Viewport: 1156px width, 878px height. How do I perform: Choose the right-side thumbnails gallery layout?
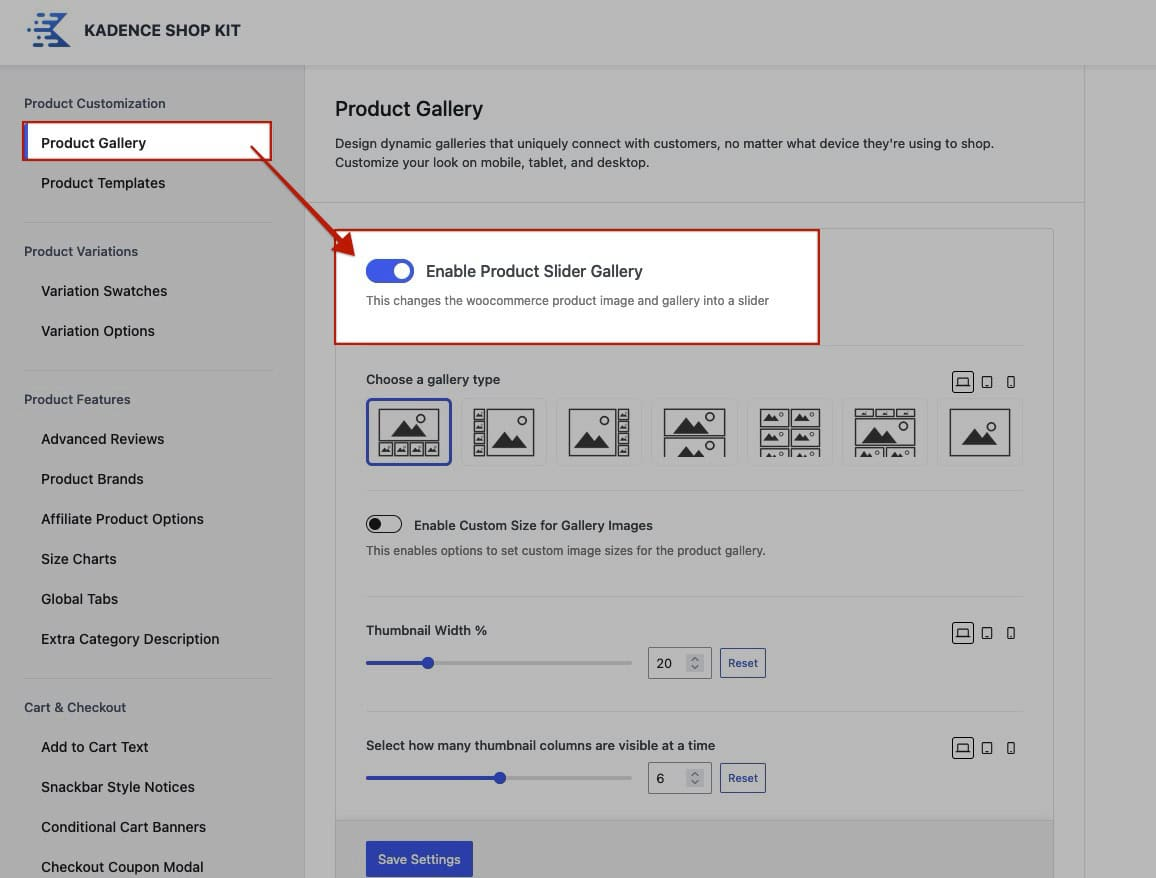[598, 432]
